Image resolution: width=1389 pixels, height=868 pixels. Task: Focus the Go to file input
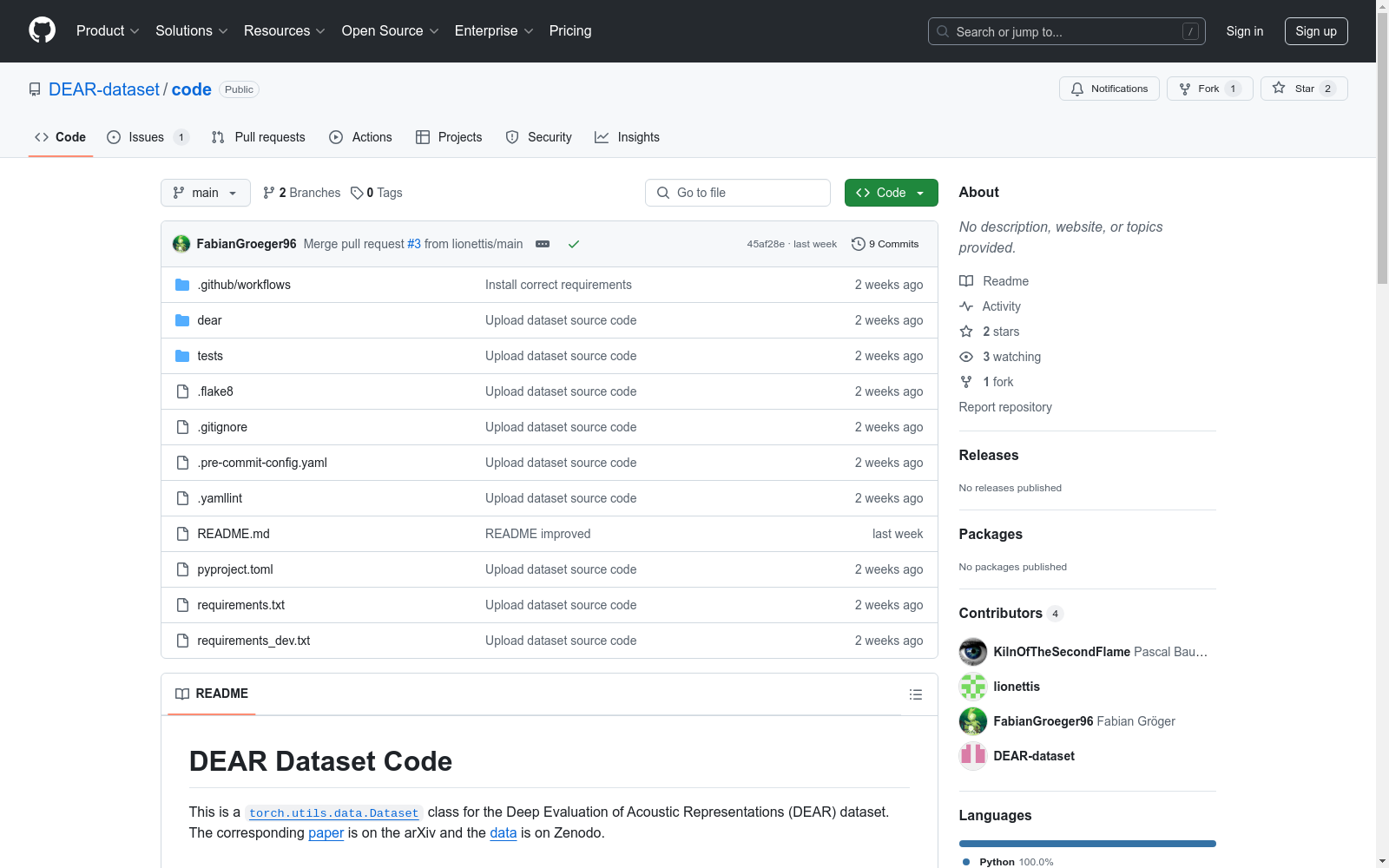click(x=738, y=193)
